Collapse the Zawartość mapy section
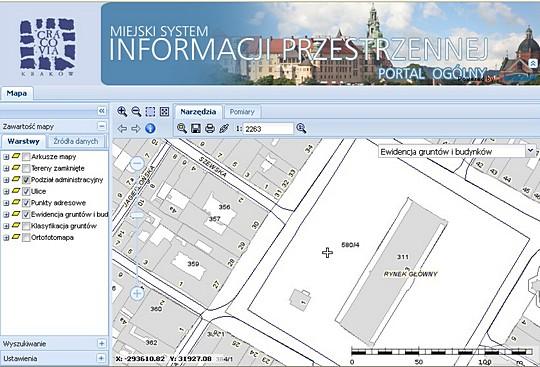540x367 pixels. click(x=101, y=126)
